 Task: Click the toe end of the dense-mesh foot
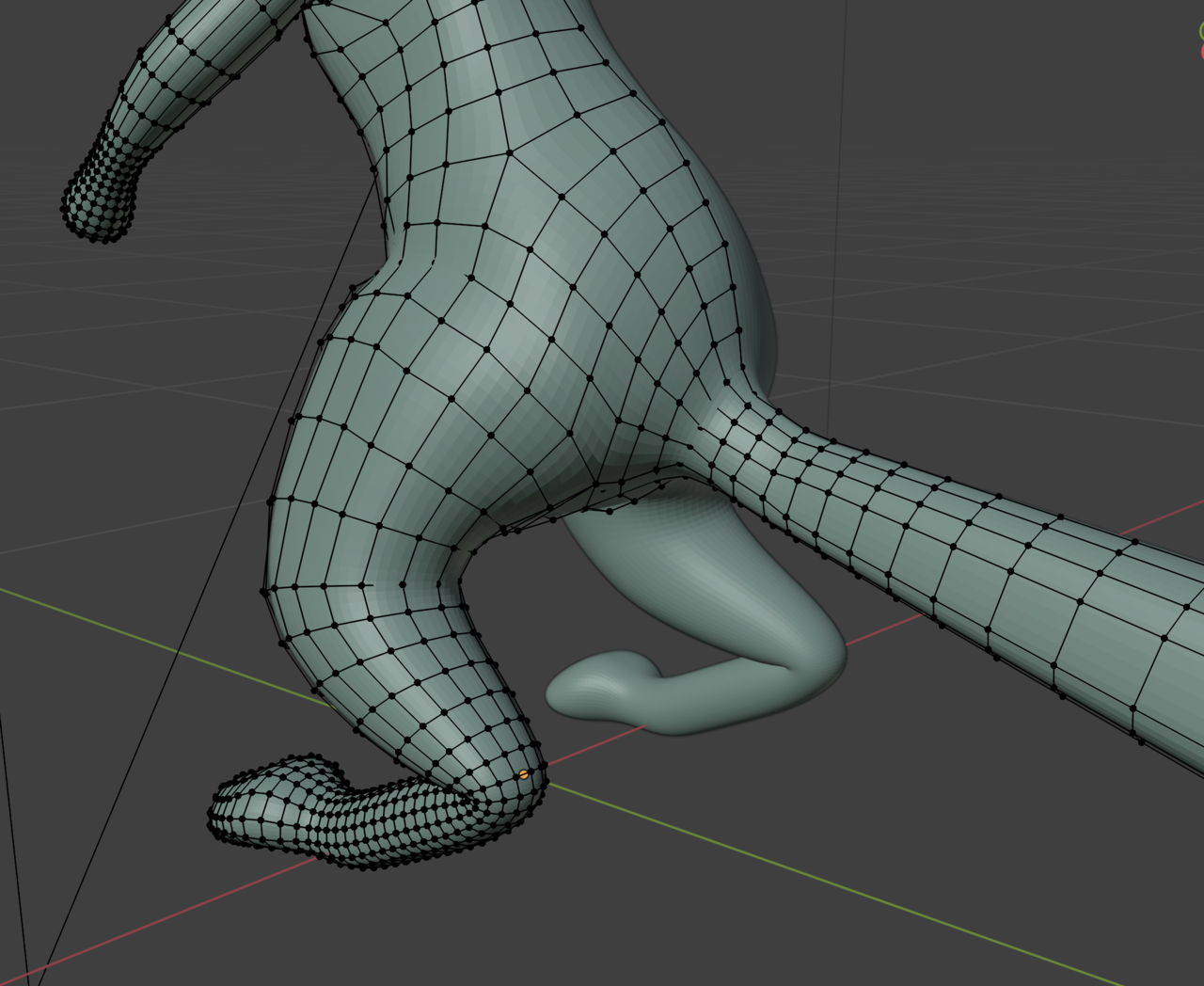[235, 811]
